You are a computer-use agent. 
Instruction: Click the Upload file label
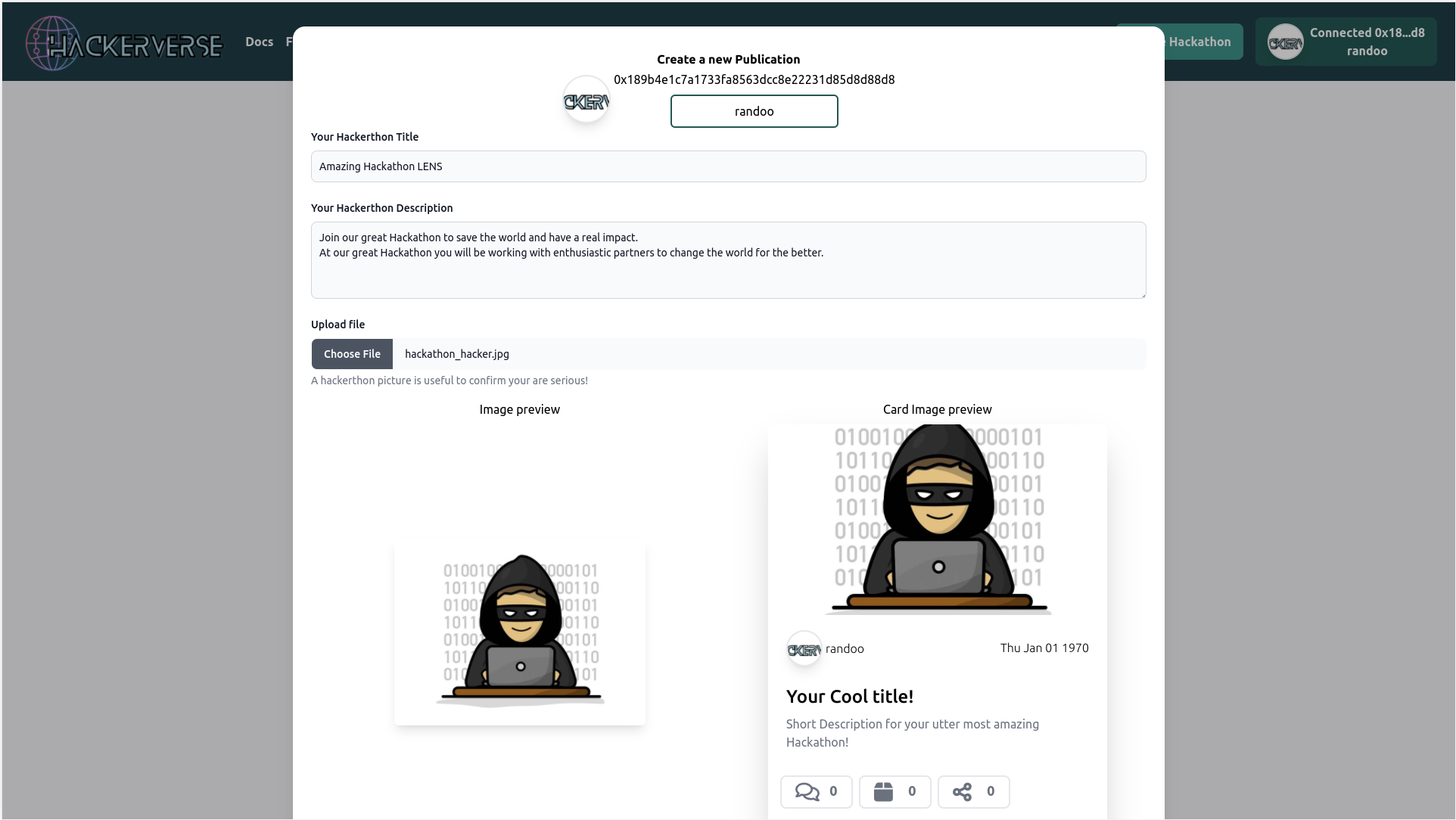coord(338,325)
